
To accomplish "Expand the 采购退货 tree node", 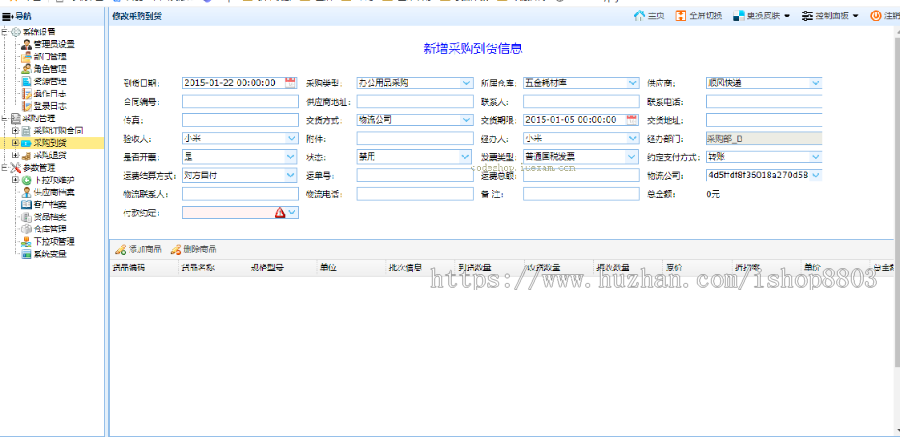I will coord(15,156).
